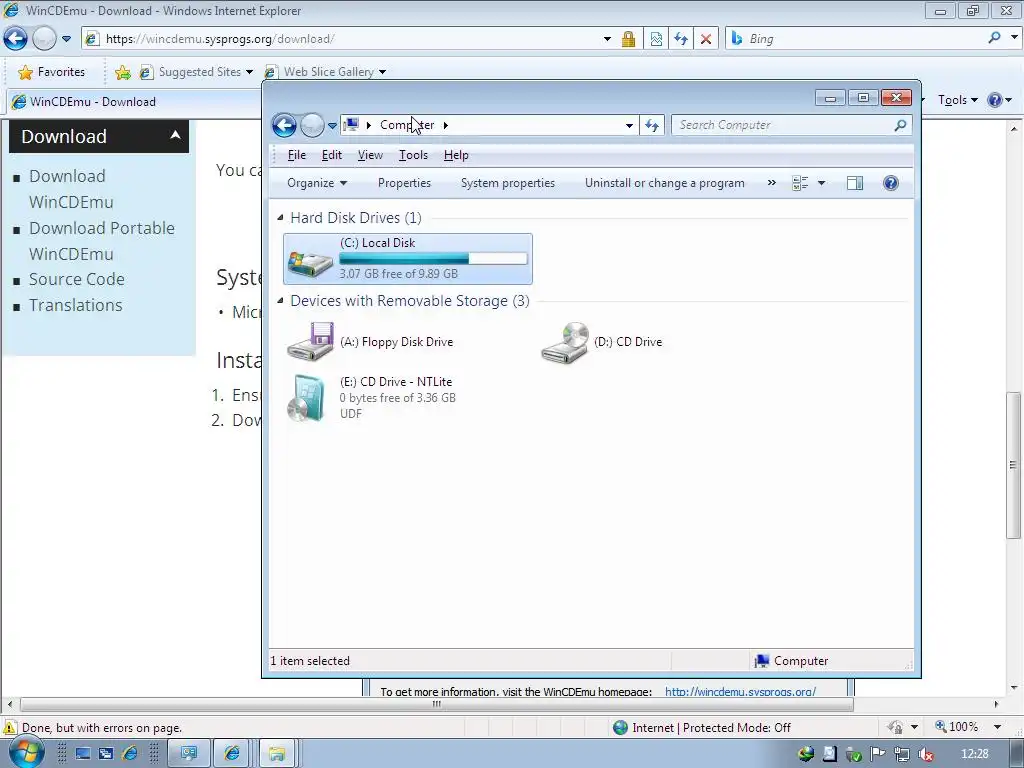
Task: Click Add to Favorites Bar icon
Action: coord(123,72)
